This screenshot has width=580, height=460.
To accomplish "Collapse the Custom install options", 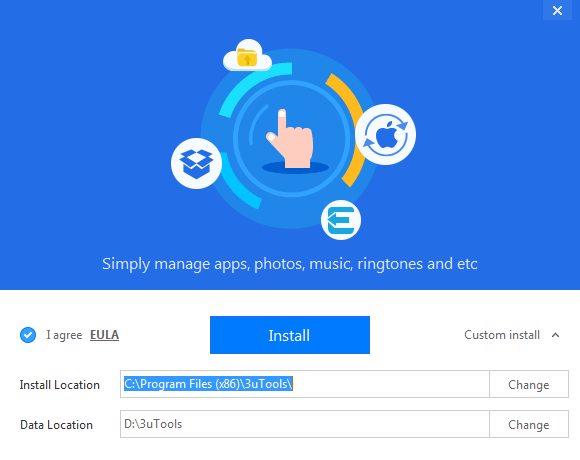I will coord(512,335).
